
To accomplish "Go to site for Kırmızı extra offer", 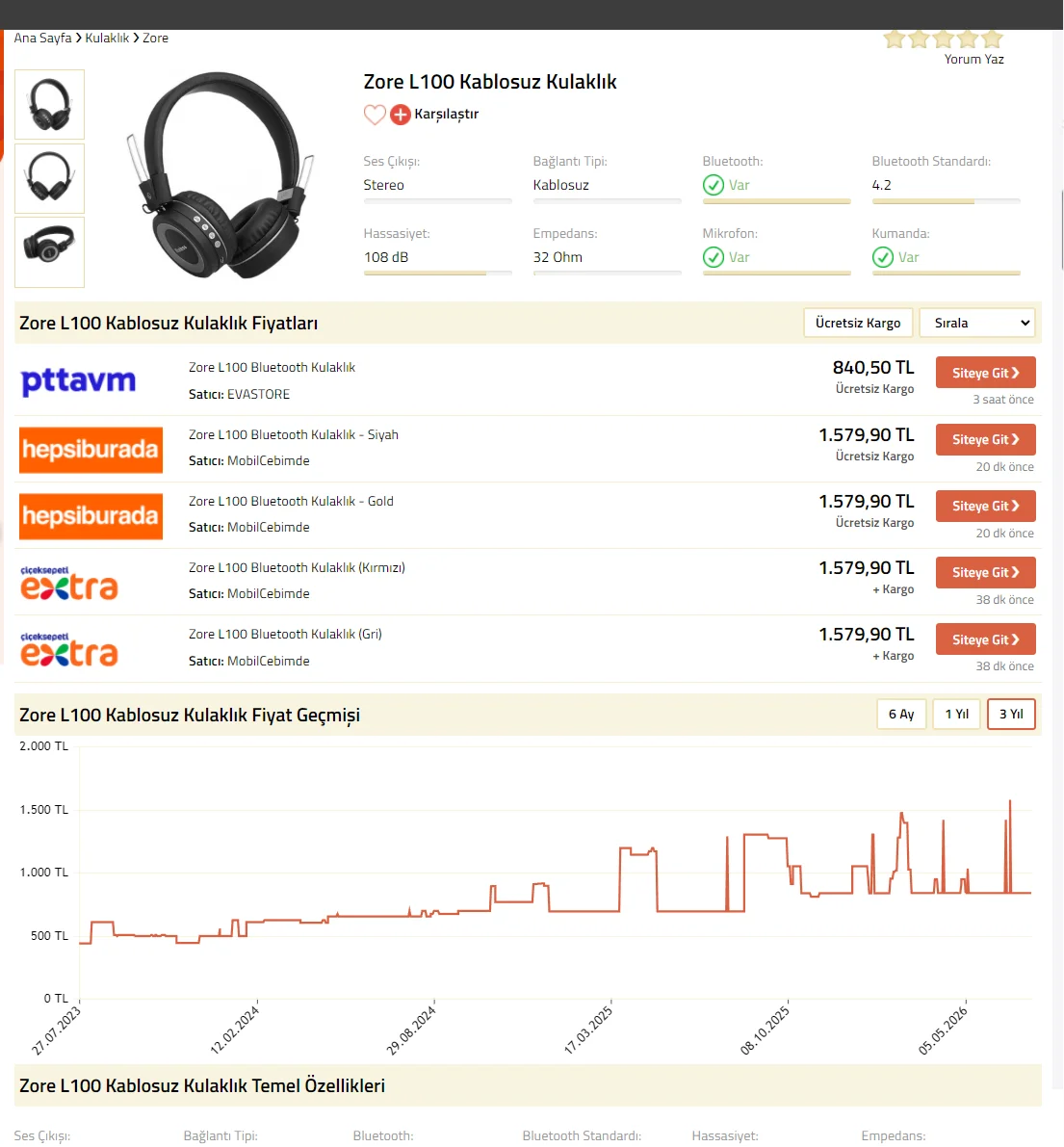I will [986, 573].
